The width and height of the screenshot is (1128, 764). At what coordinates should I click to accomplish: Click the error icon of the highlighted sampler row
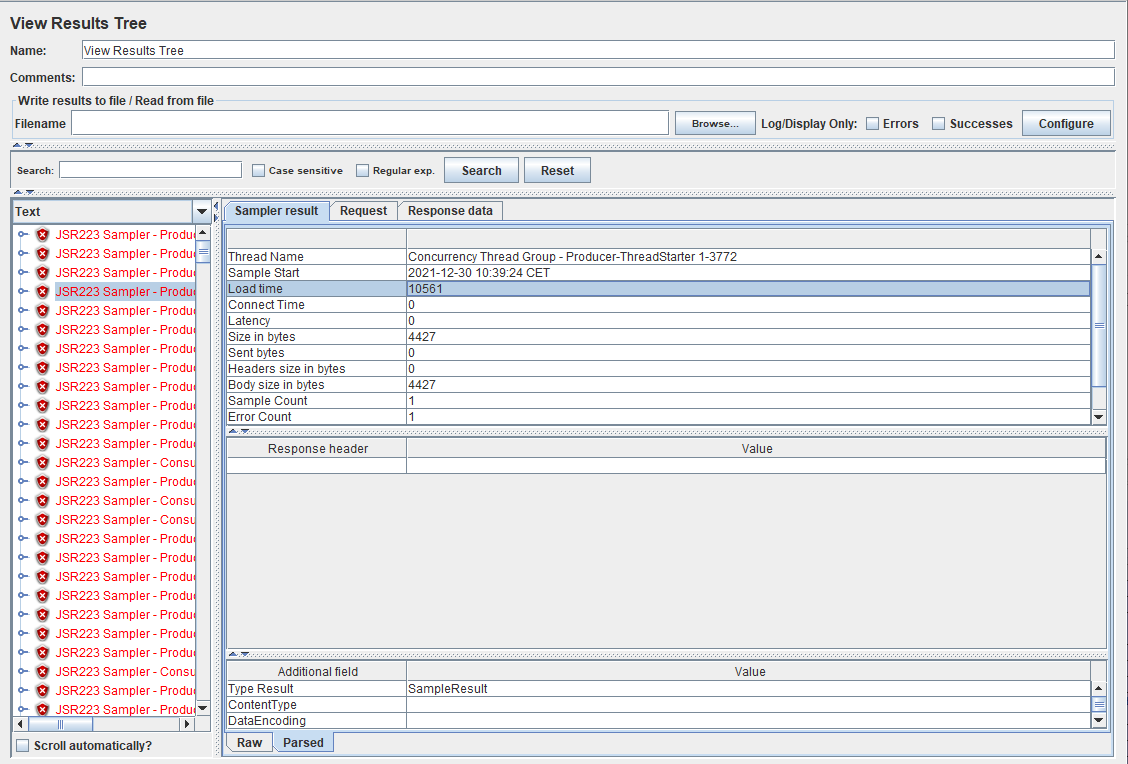tap(42, 291)
